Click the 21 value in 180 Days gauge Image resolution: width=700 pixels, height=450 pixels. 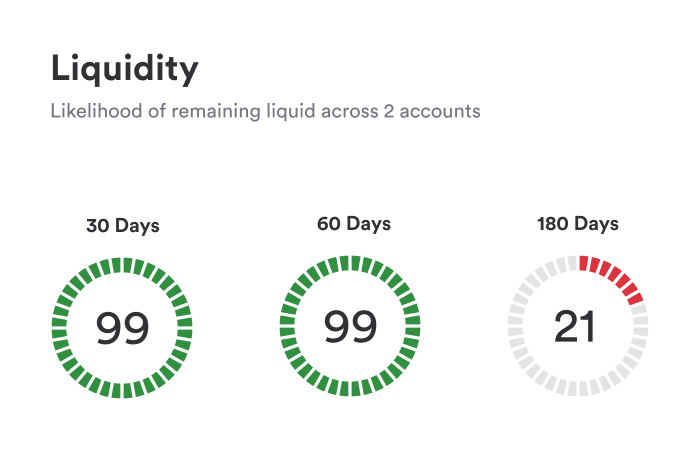(574, 328)
